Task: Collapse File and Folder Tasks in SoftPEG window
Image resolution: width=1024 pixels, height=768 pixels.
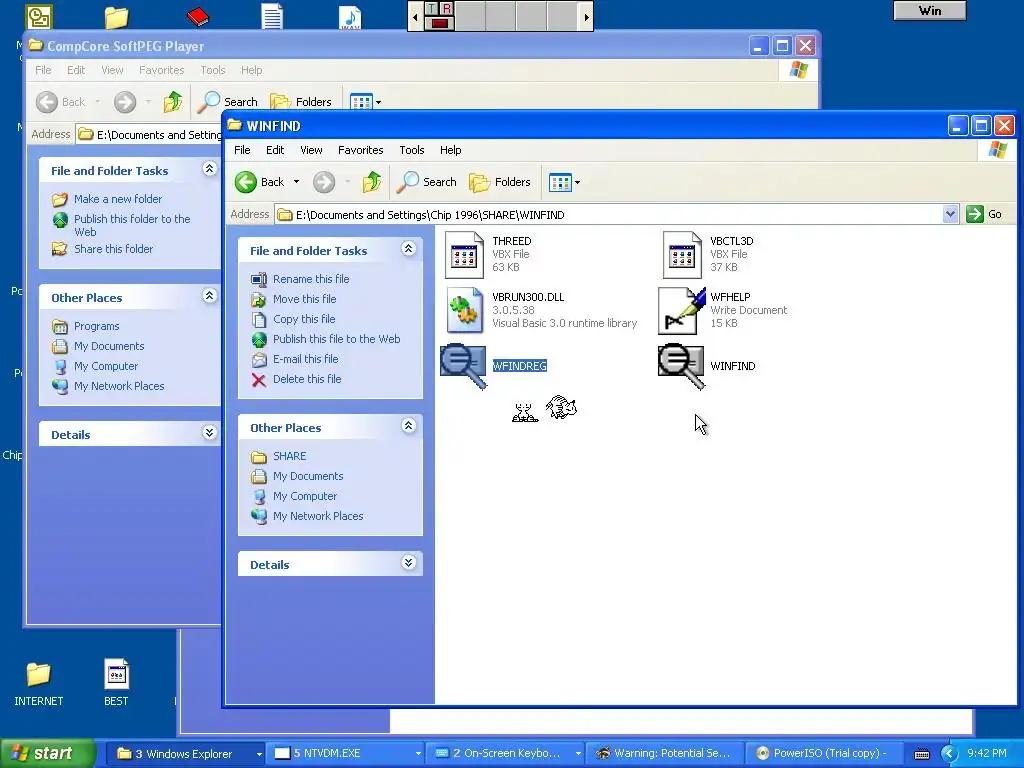Action: 209,169
